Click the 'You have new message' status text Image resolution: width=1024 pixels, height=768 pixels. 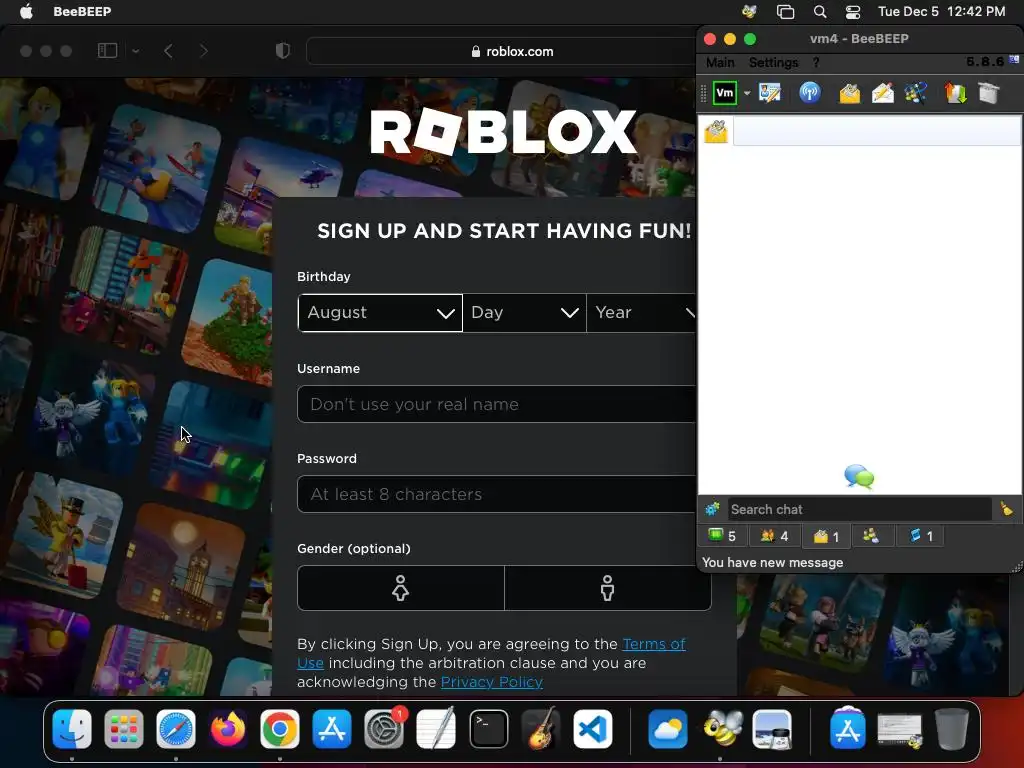coord(772,562)
